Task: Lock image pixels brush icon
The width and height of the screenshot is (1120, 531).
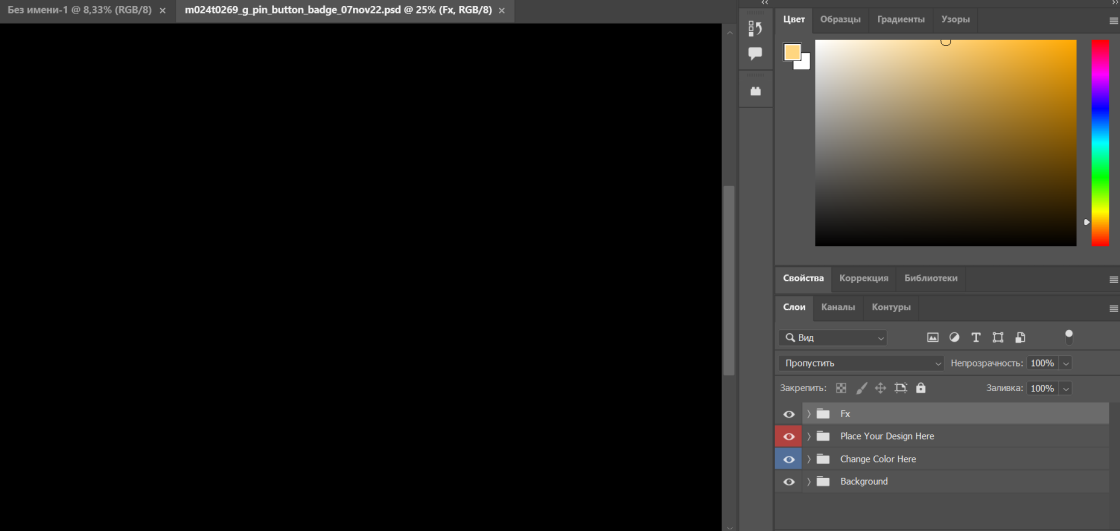Action: coord(861,388)
